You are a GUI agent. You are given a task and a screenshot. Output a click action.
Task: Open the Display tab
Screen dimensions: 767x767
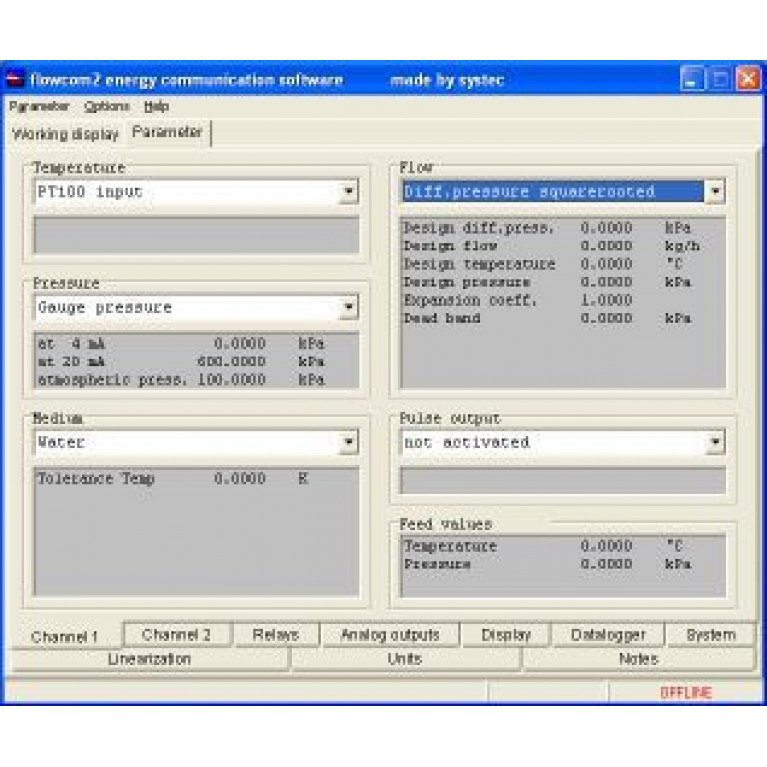click(x=506, y=634)
